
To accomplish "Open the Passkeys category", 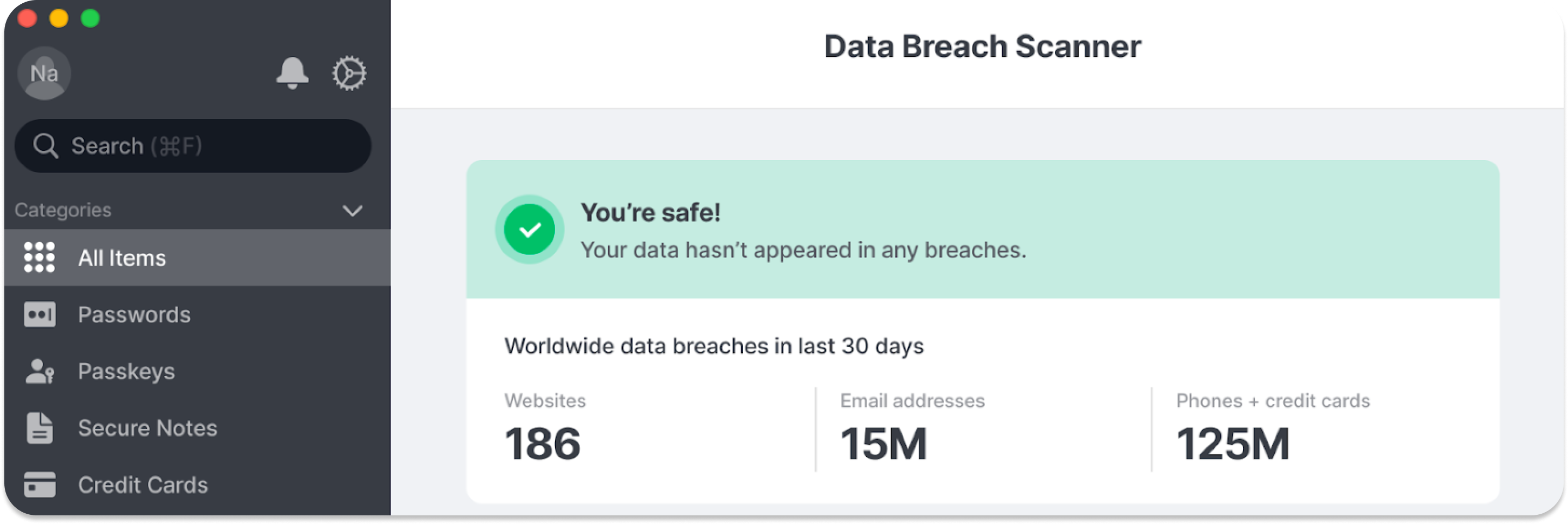I will (x=197, y=371).
